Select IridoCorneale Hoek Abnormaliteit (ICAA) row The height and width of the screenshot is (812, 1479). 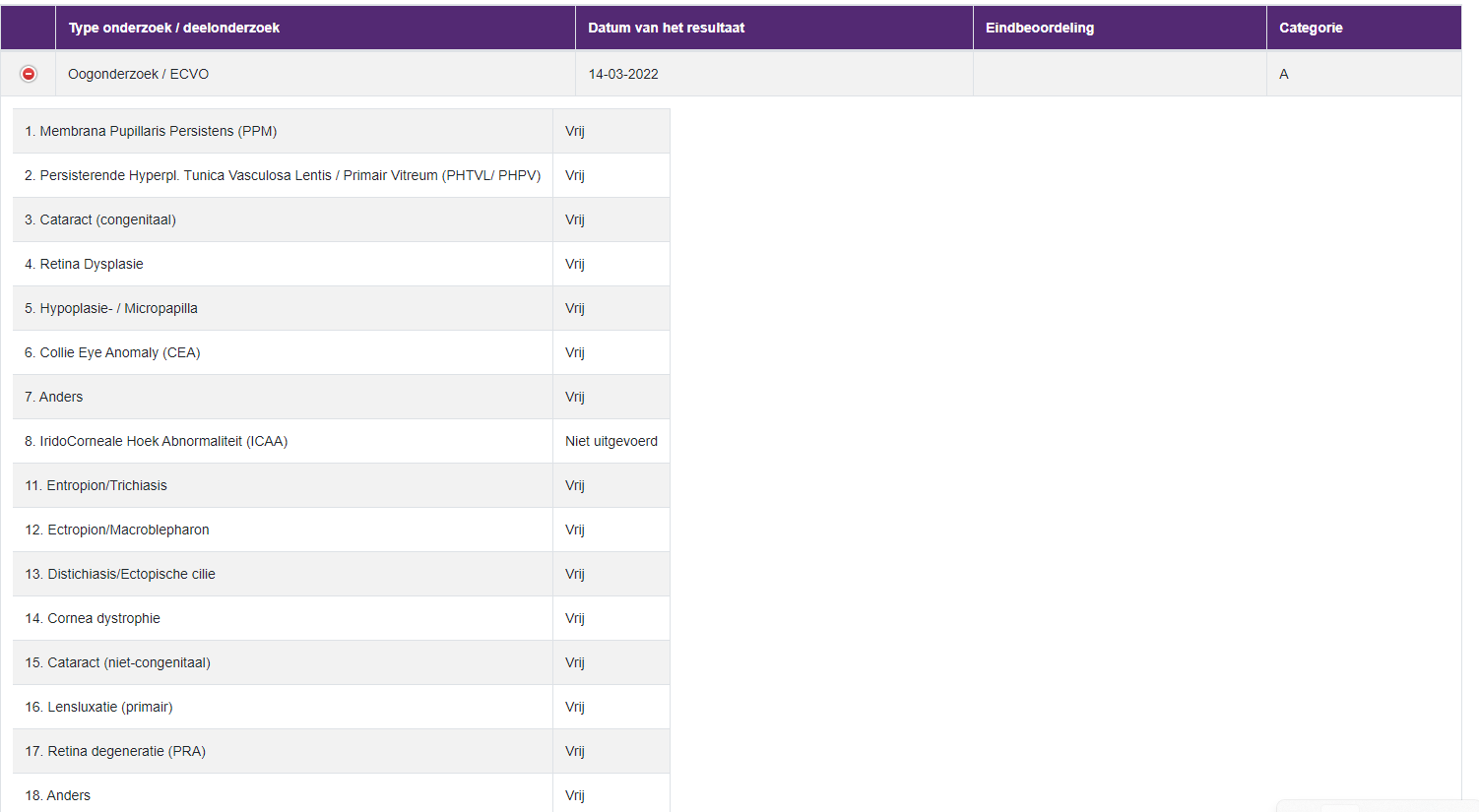pyautogui.click(x=157, y=441)
